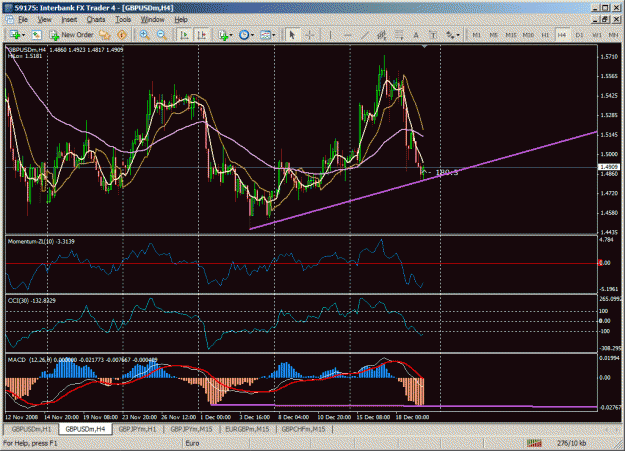The image size is (625, 451).
Task: Switch timeframe to W1
Action: pos(596,35)
